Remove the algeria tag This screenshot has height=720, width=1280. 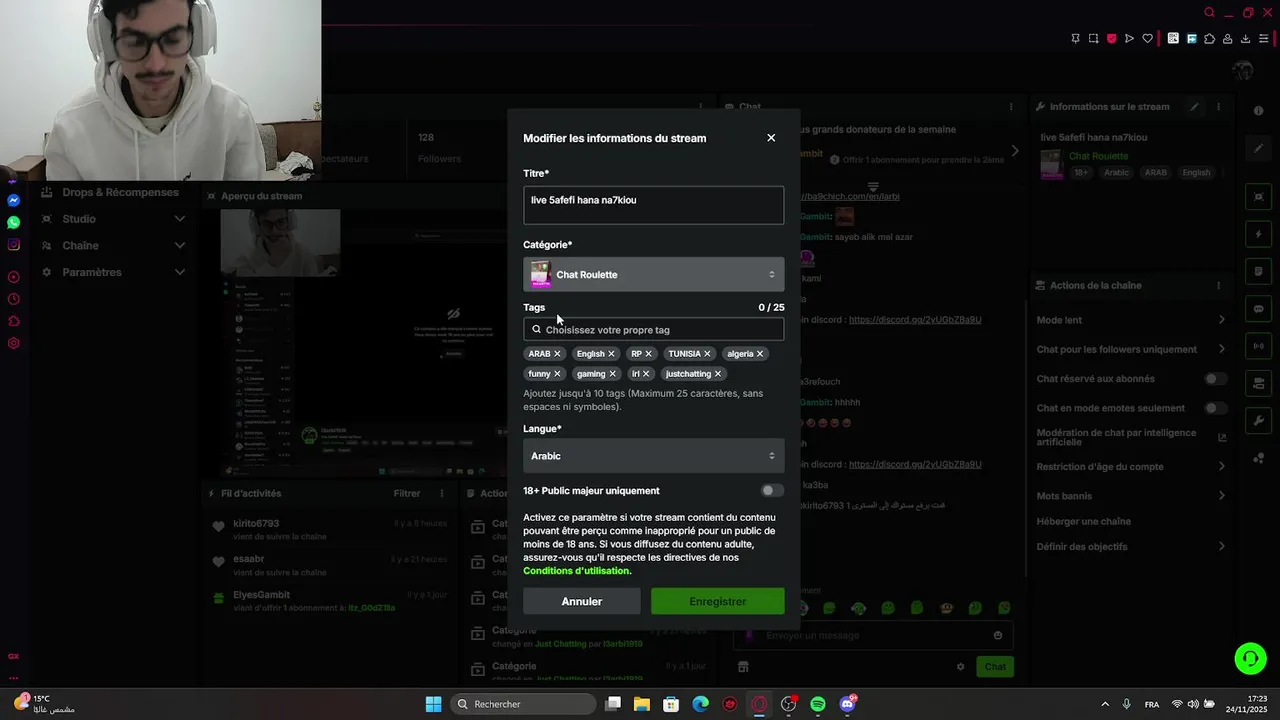pyautogui.click(x=760, y=354)
